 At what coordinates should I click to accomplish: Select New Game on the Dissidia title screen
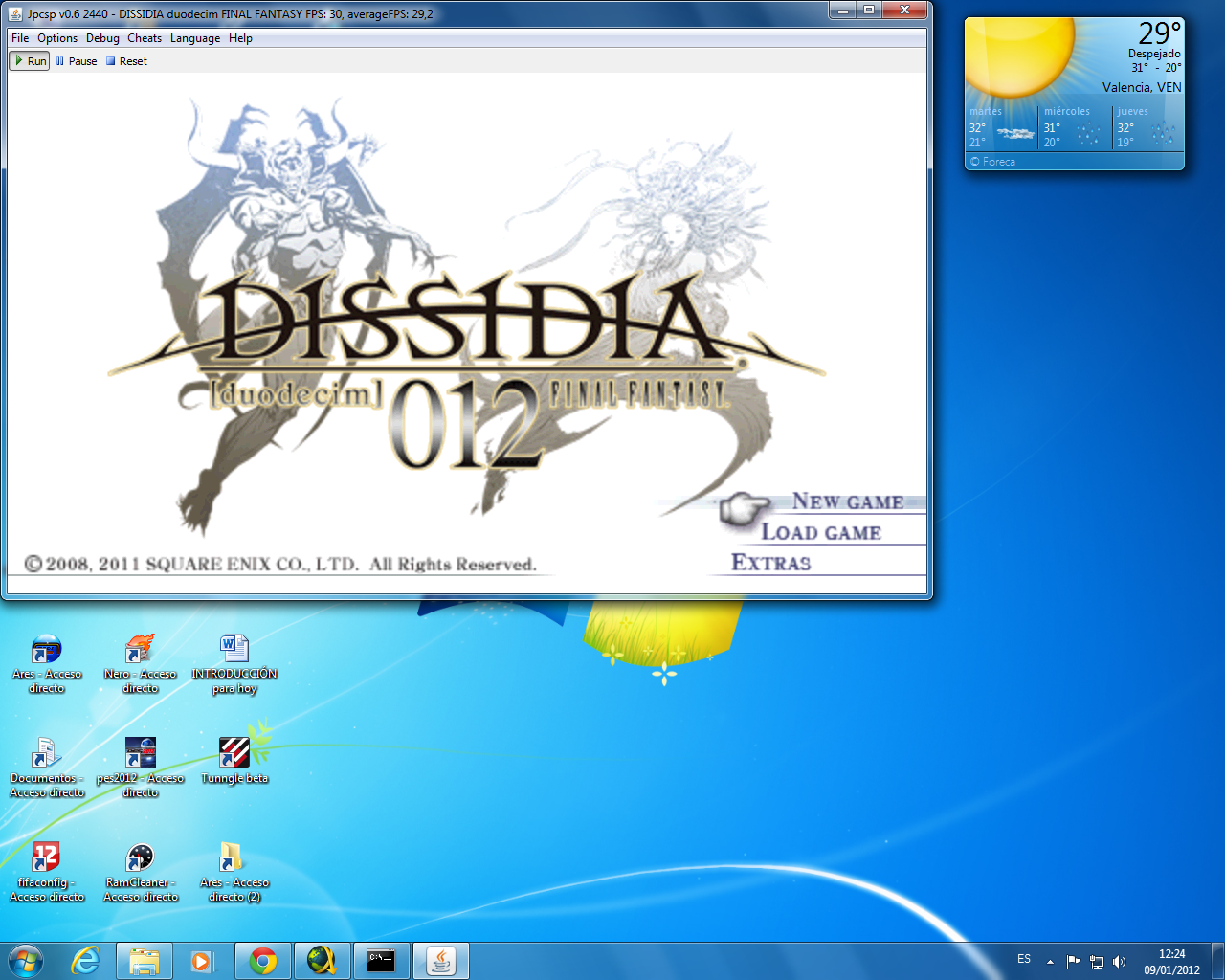pyautogui.click(x=847, y=502)
